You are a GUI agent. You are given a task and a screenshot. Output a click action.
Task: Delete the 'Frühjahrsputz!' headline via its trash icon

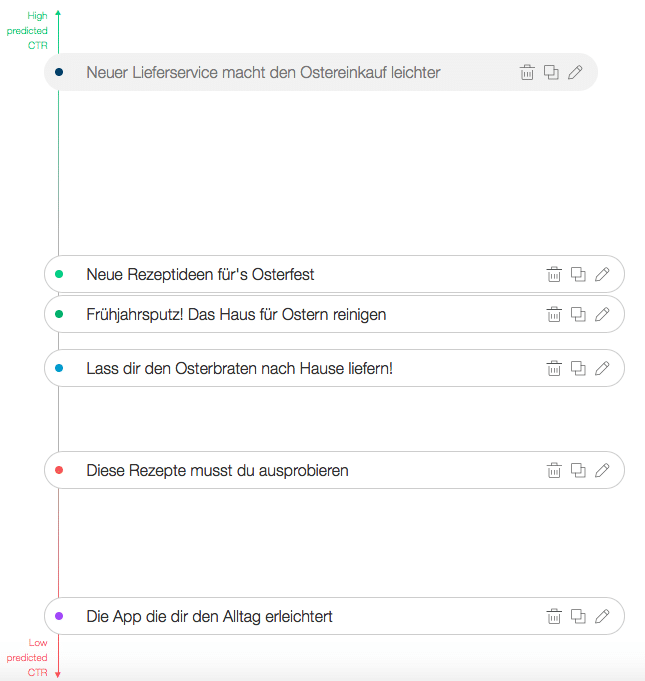click(554, 314)
